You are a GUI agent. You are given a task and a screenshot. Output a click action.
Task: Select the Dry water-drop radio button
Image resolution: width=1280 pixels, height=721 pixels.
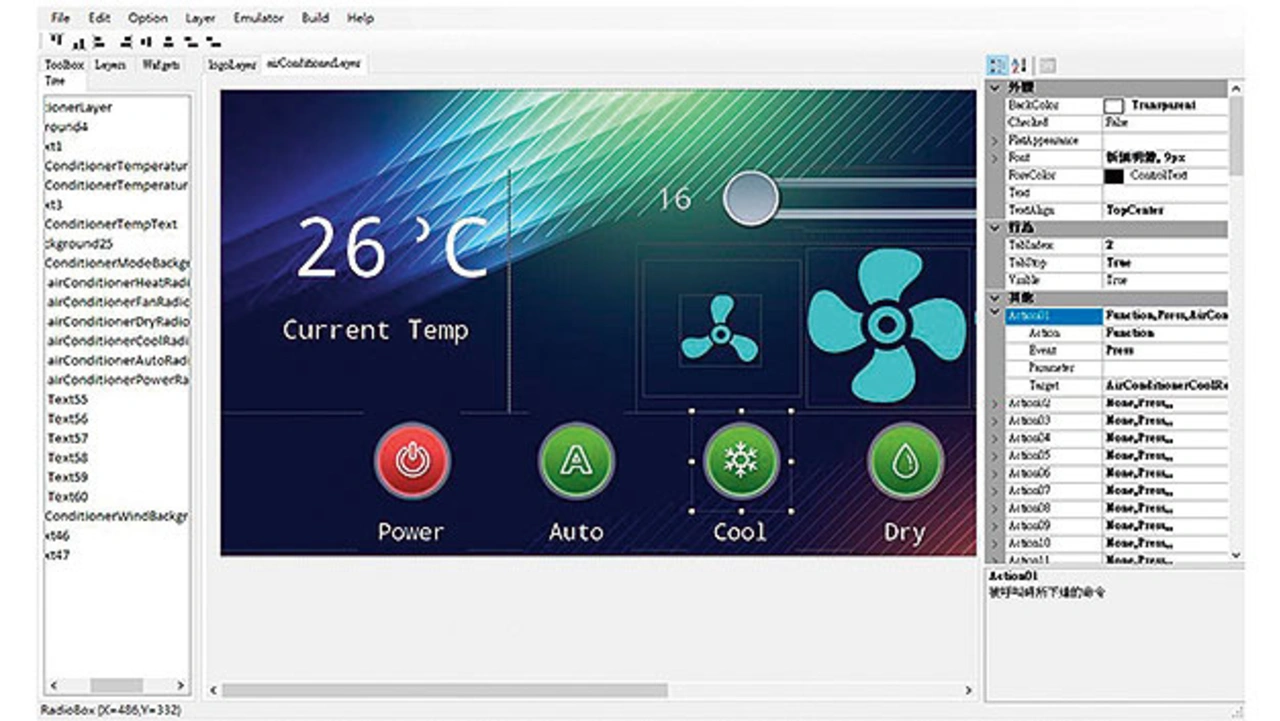(x=905, y=461)
